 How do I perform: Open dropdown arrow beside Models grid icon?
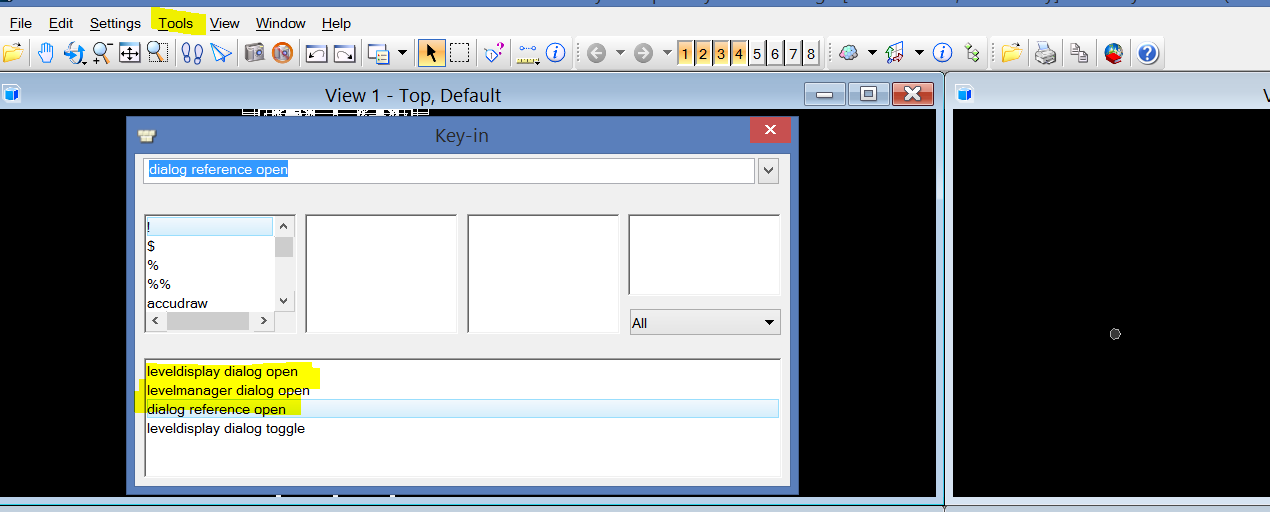click(x=919, y=53)
